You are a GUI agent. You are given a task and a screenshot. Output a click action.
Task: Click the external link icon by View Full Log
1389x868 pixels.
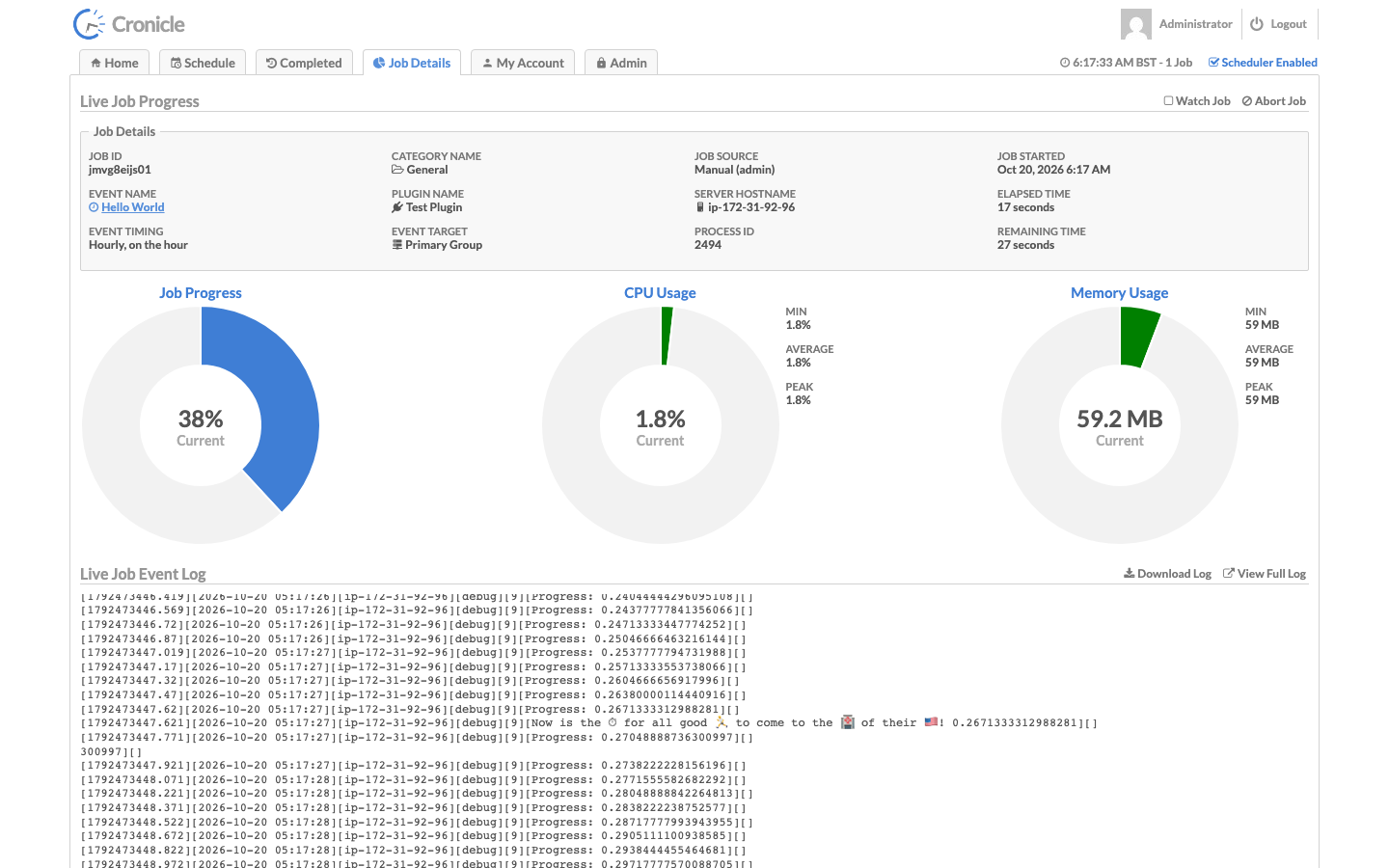tap(1229, 573)
